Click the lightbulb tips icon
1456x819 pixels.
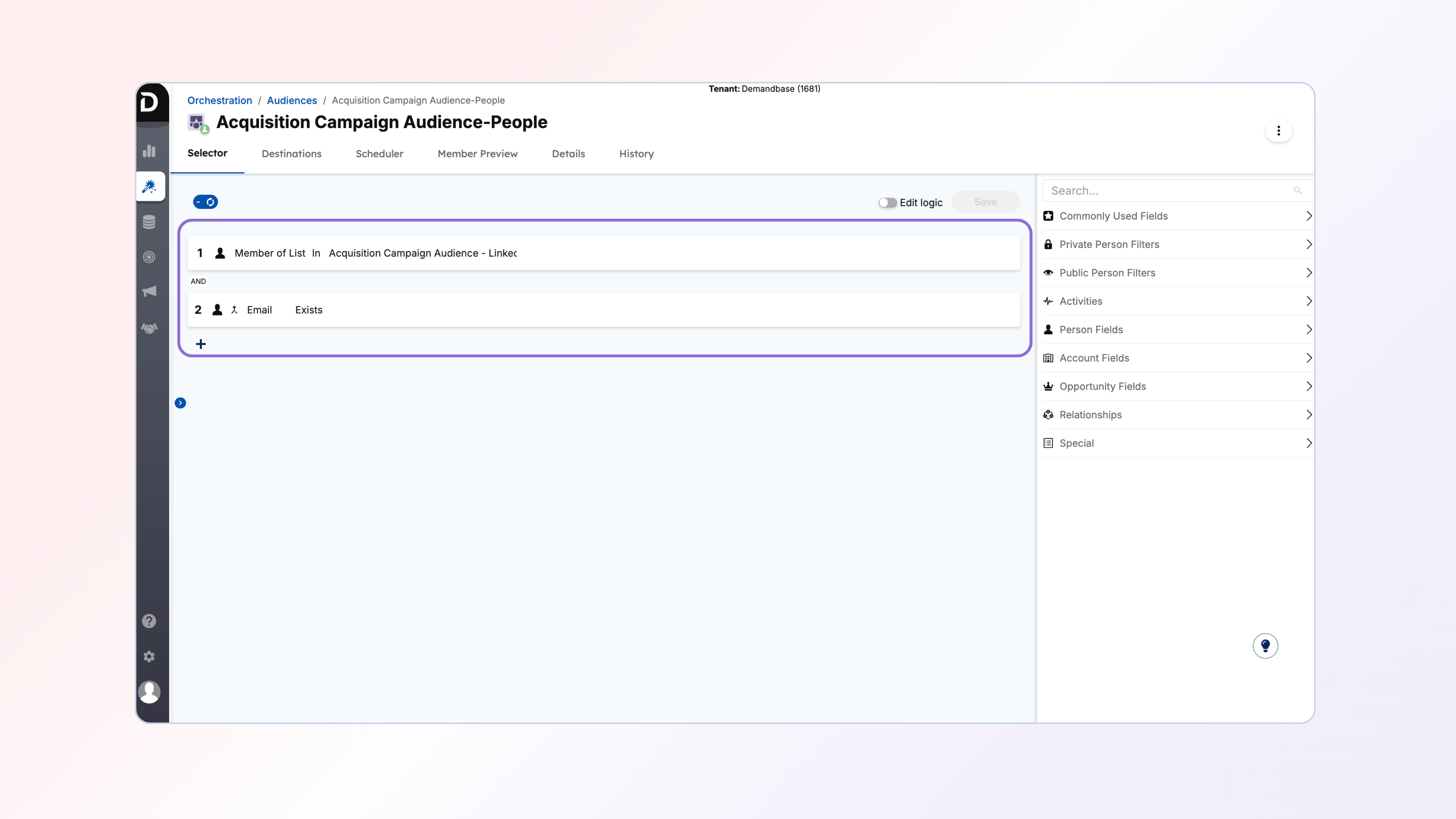pos(1265,645)
